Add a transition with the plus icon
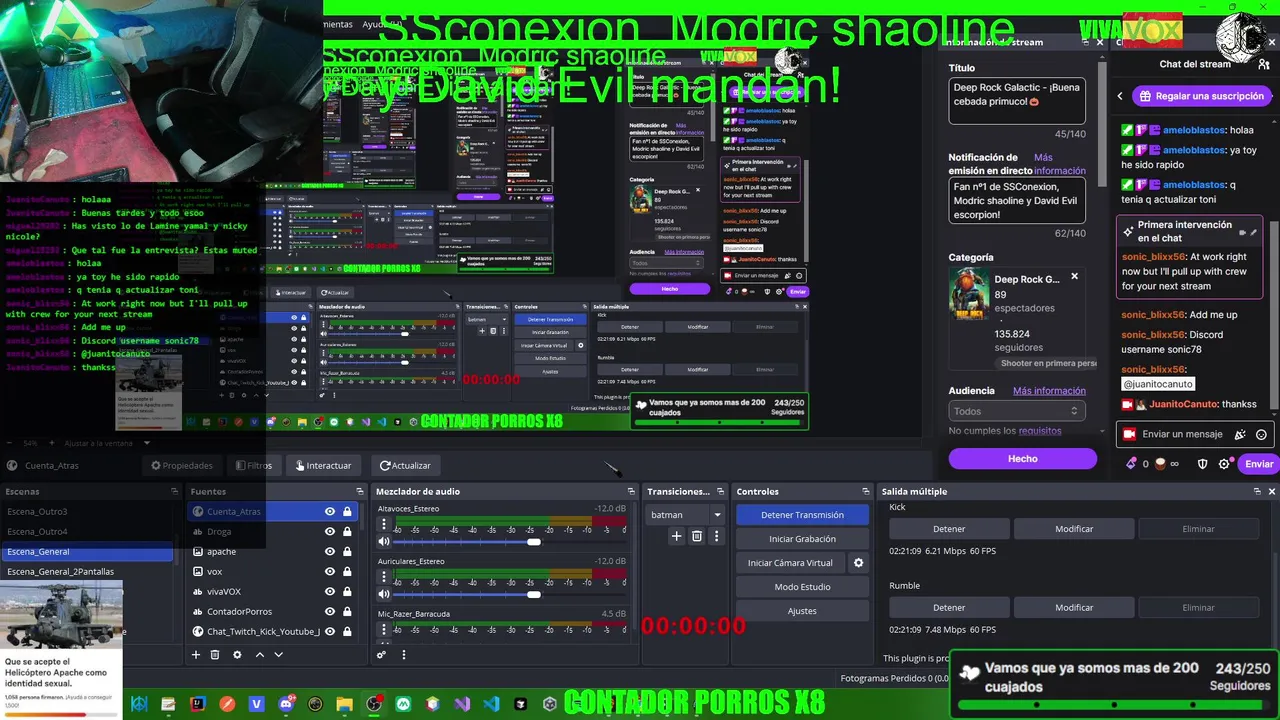Screen dimensions: 1280x720 coord(676,536)
